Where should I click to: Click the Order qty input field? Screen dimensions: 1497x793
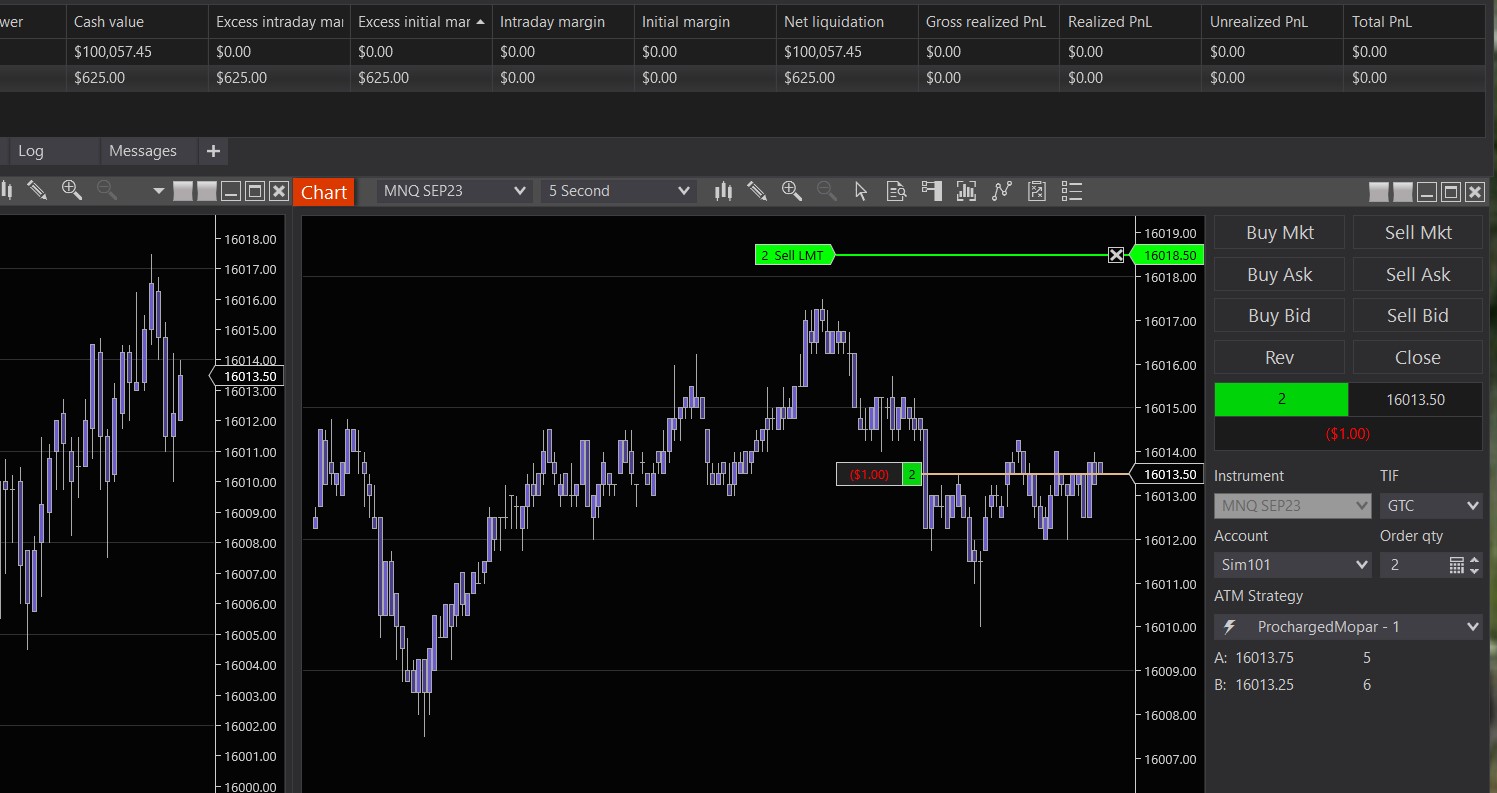[x=1411, y=566]
